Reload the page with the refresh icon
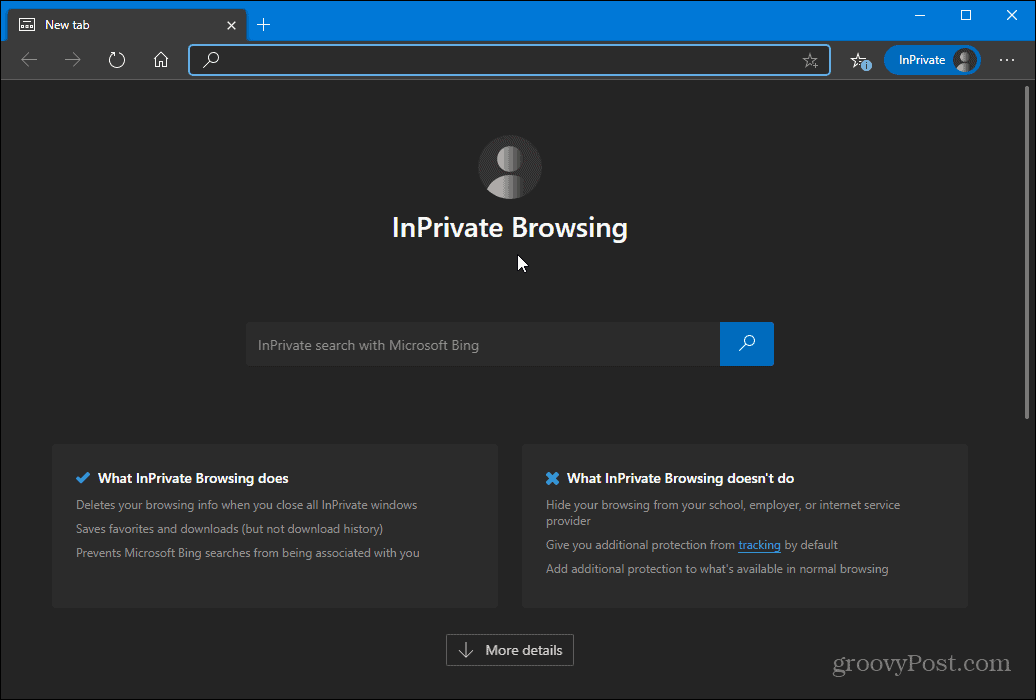Screen dimensions: 1036x700 (117, 60)
